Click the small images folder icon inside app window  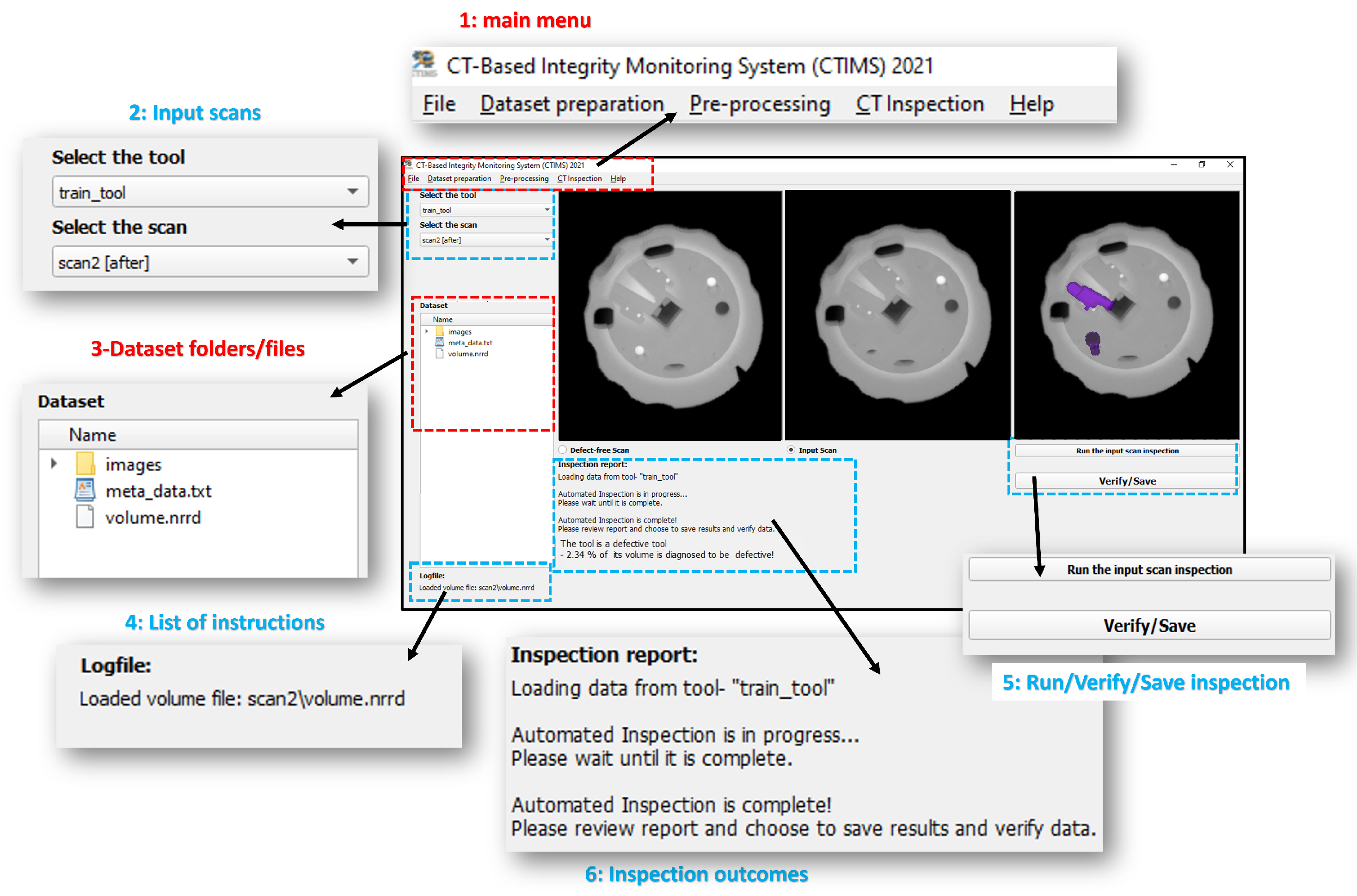440,331
